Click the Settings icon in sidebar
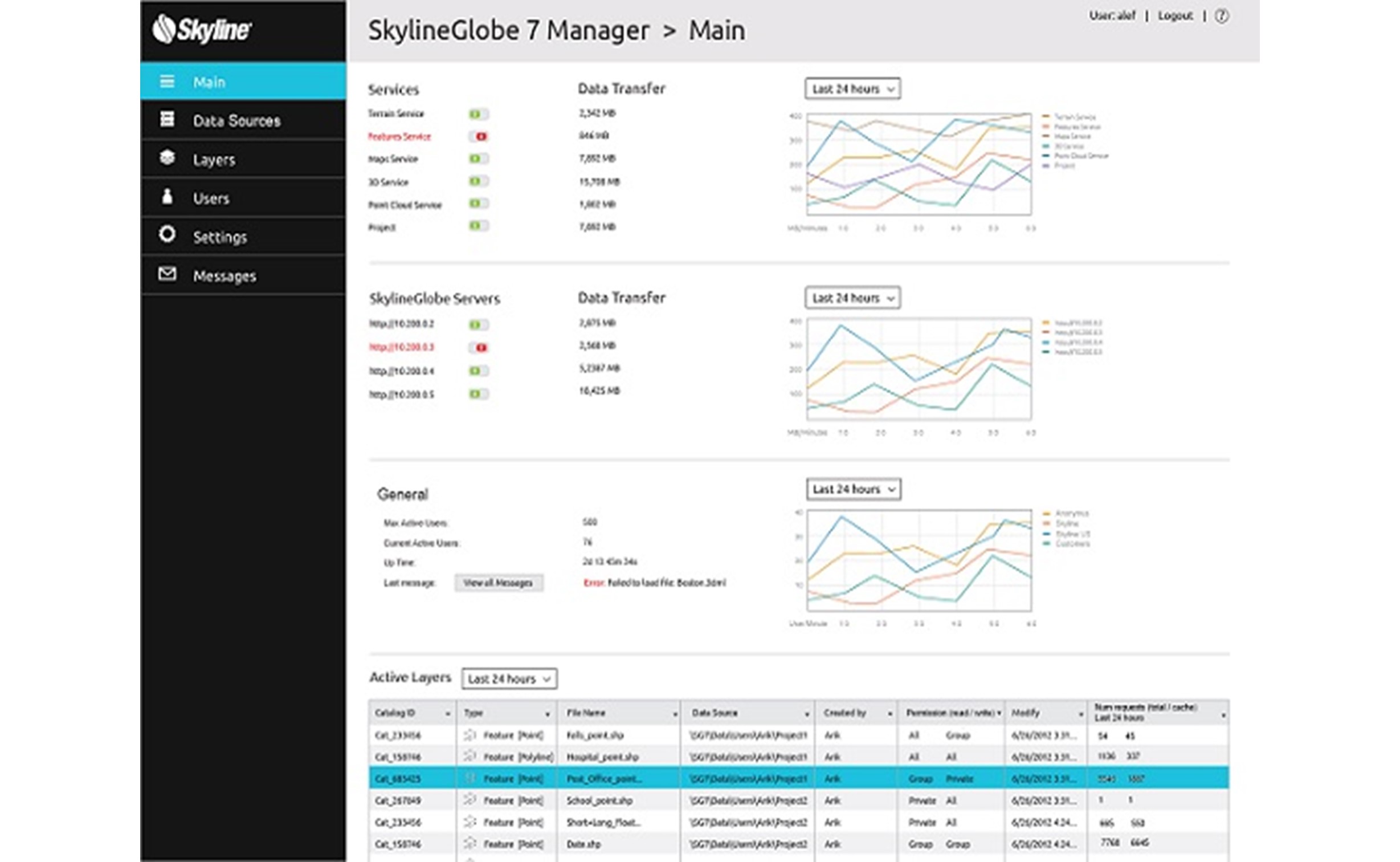This screenshot has height=862, width=1400. point(167,237)
